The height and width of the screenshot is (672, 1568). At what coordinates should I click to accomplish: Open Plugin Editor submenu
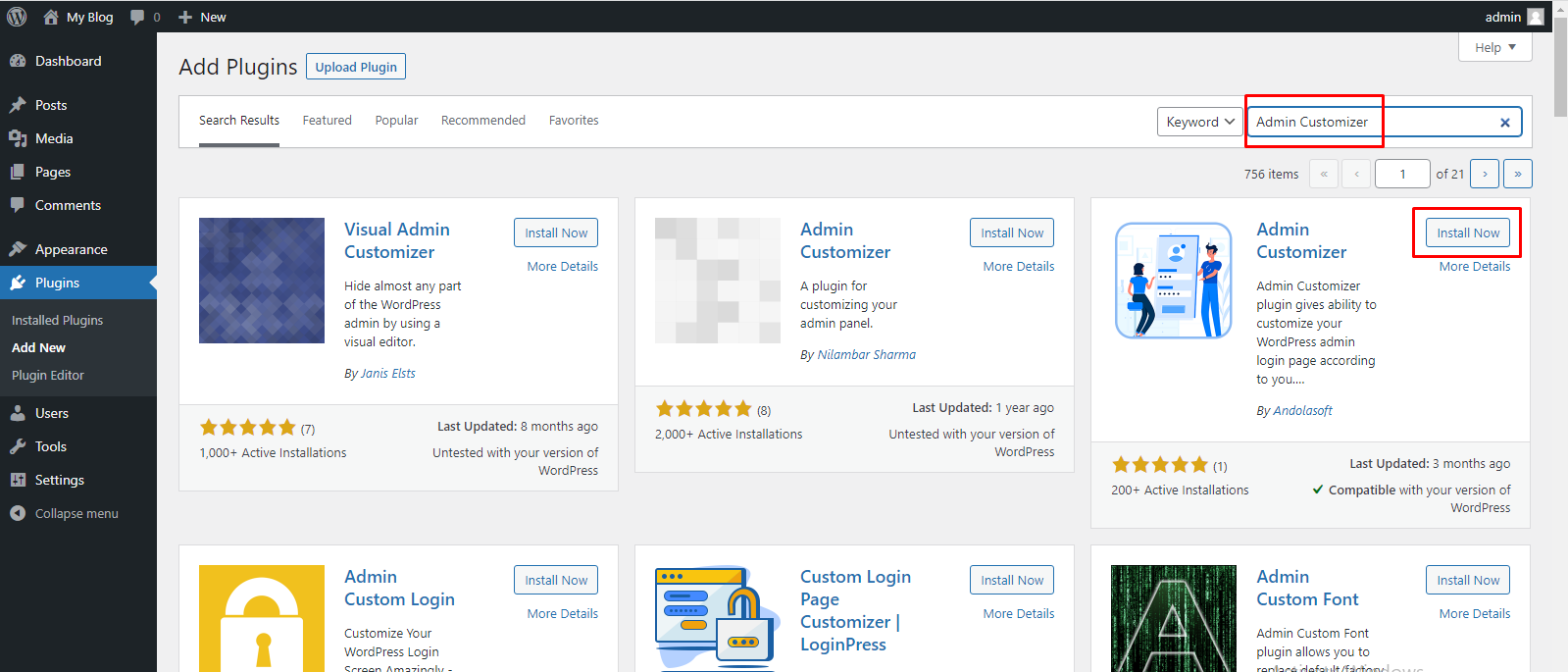[48, 375]
